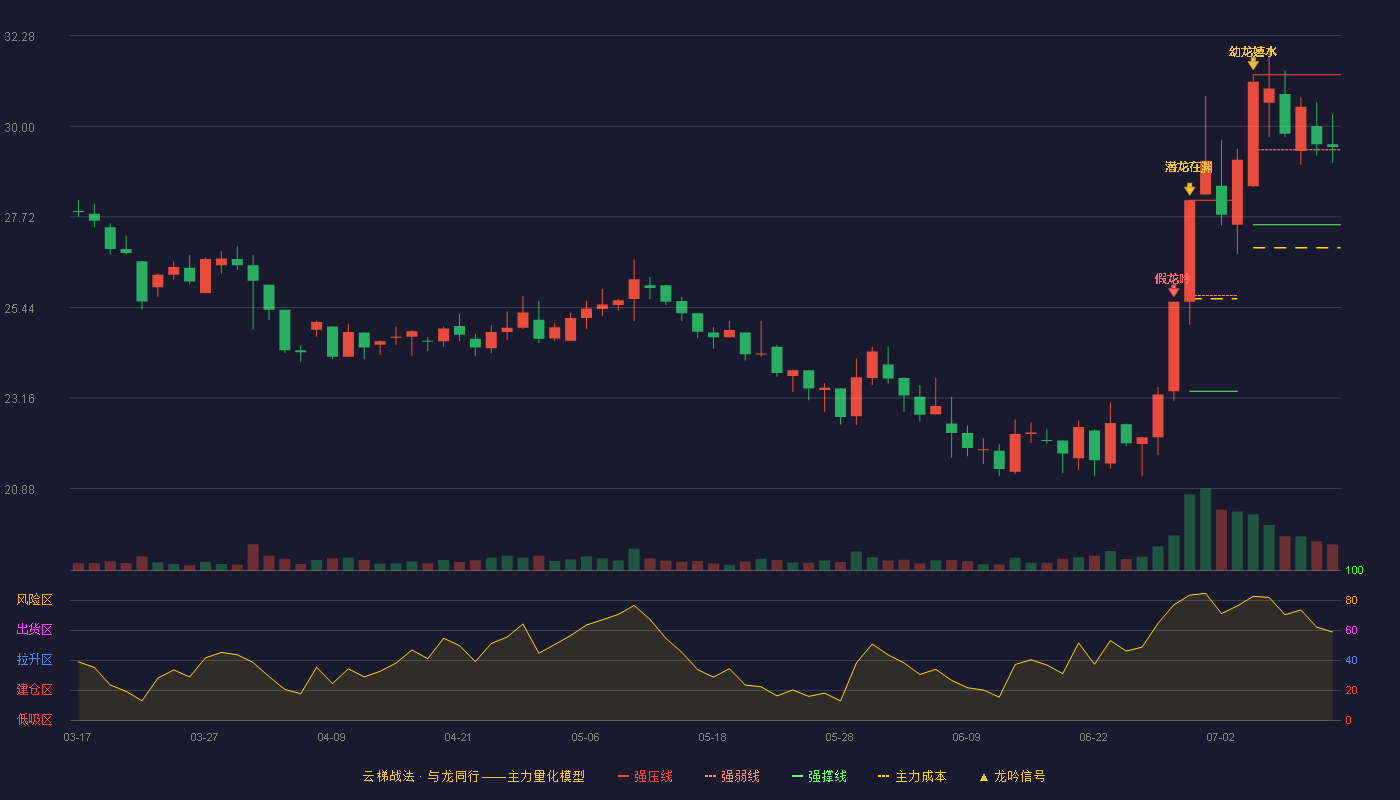
Task: Click the 27.72 price axis label
Action: pos(19,218)
